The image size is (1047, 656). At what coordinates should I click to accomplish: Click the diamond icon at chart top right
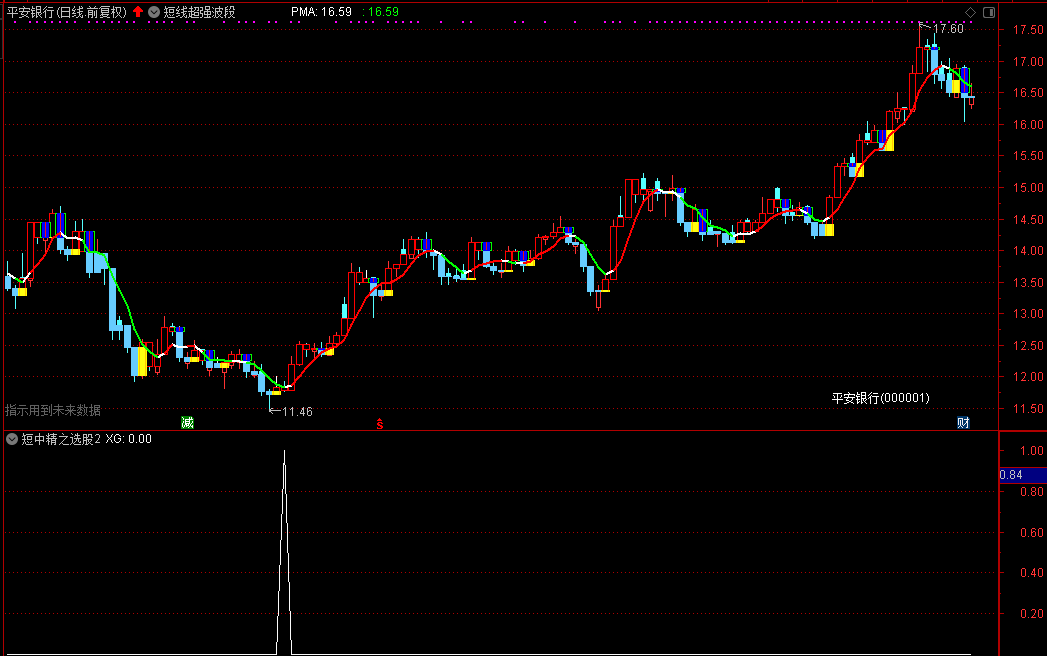tap(970, 12)
